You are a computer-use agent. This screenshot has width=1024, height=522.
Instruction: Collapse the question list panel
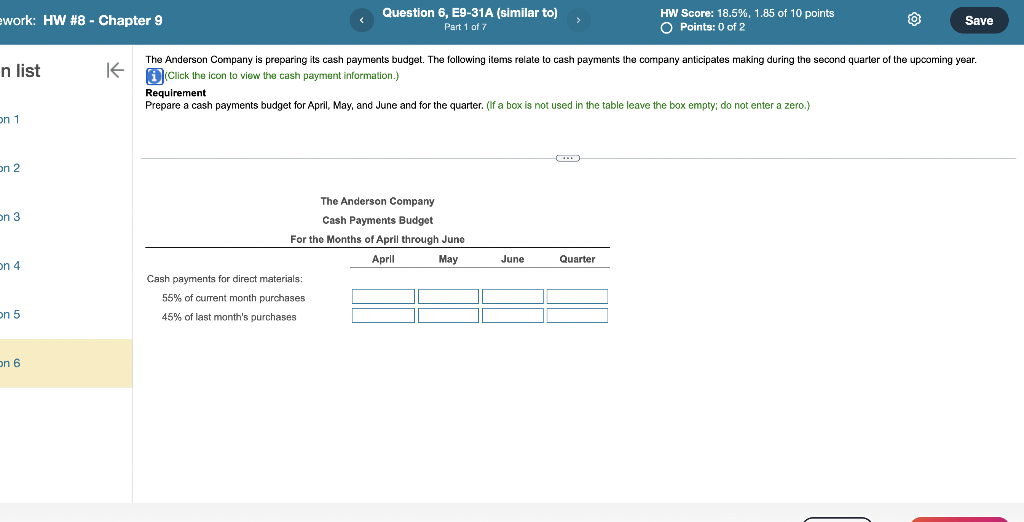click(x=115, y=70)
